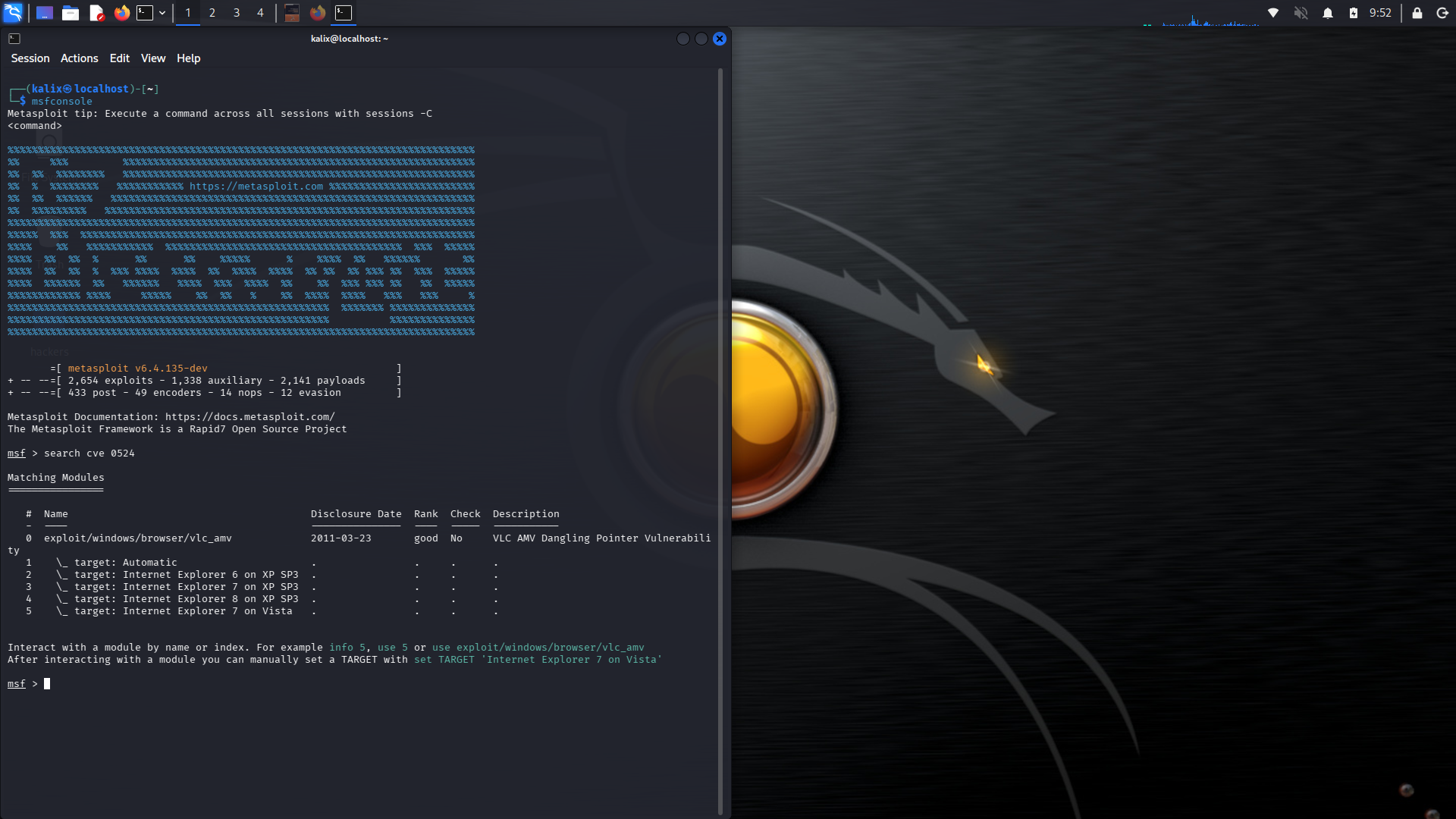
Task: Open the Wi-Fi network tray icon
Action: (1273, 13)
